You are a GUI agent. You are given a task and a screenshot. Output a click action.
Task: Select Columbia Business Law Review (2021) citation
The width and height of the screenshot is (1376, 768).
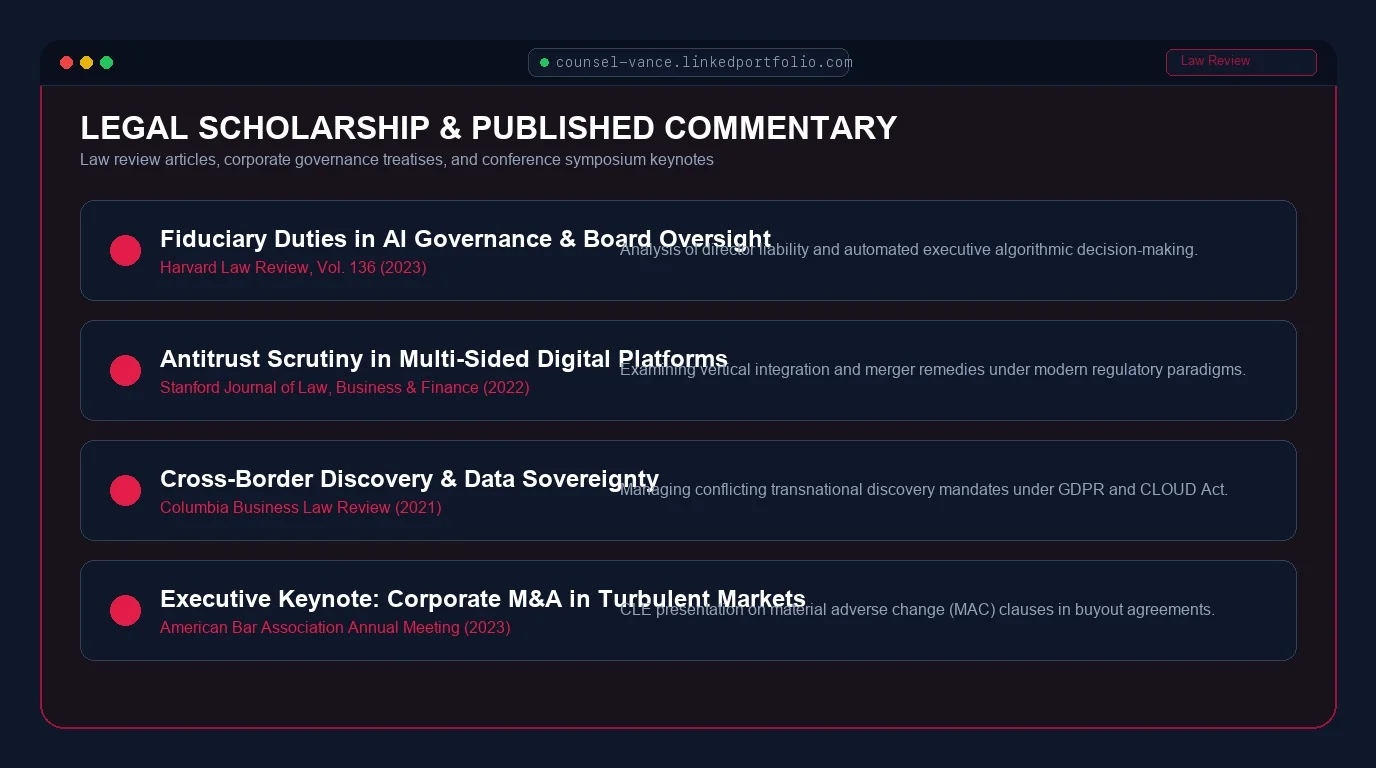click(301, 508)
